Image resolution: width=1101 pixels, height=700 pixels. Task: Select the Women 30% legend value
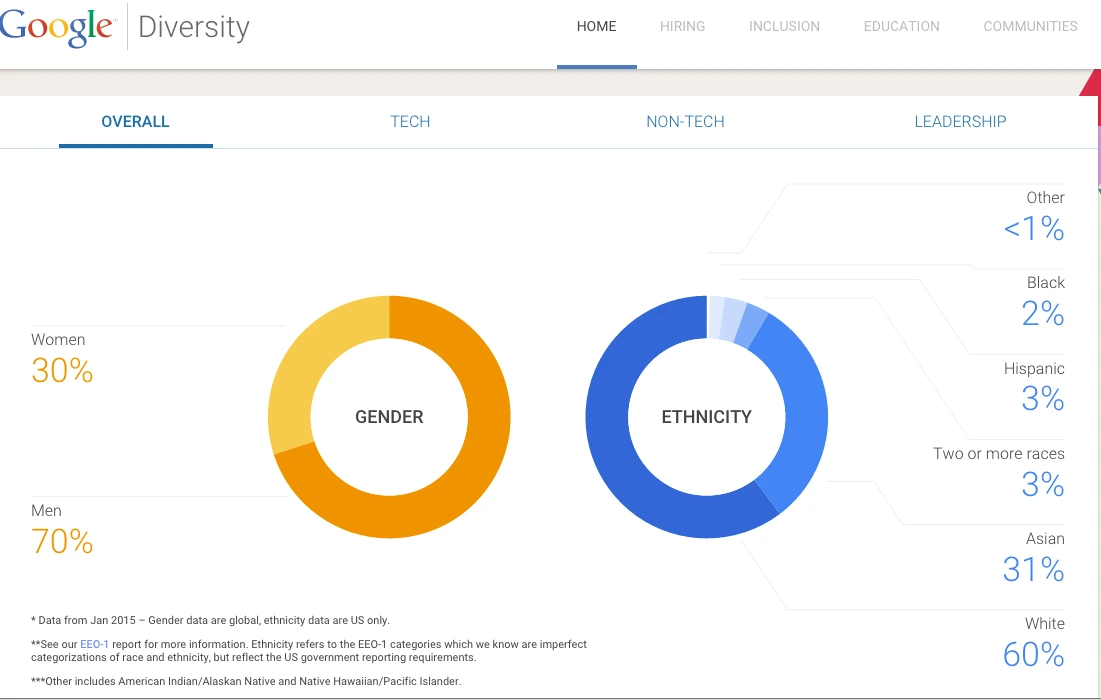pos(62,371)
